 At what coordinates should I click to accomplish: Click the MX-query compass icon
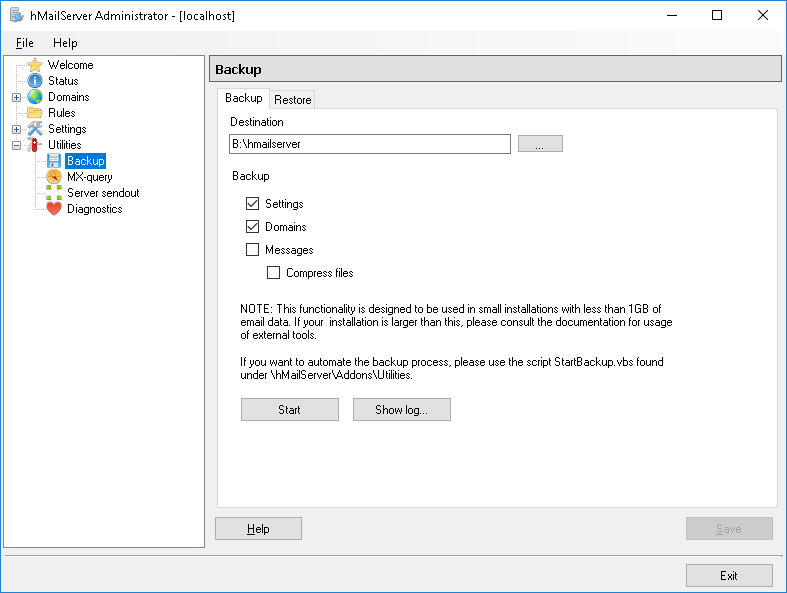pyautogui.click(x=54, y=177)
